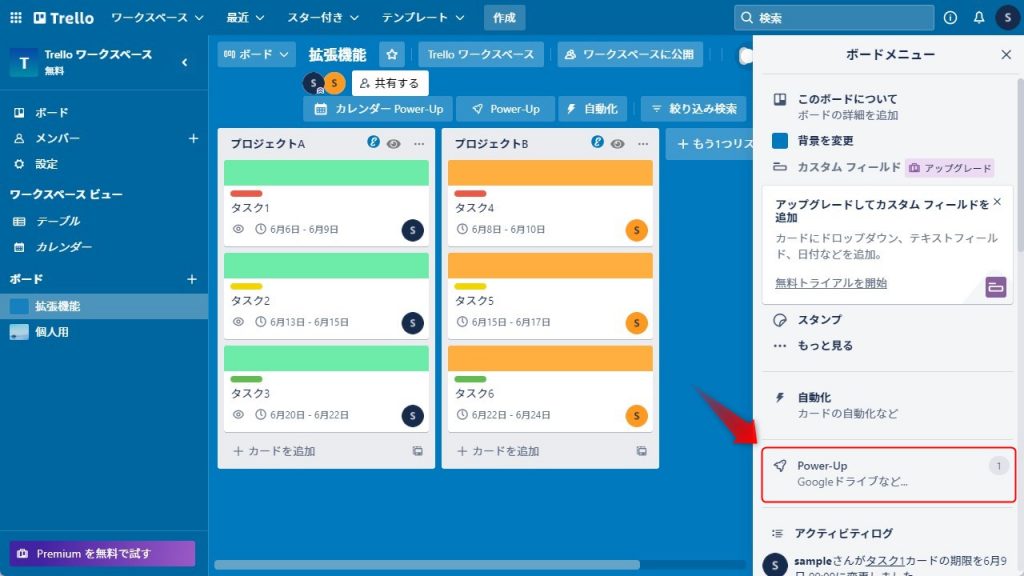Open カレンダー Power-Up button
The height and width of the screenshot is (576, 1024).
tap(378, 109)
